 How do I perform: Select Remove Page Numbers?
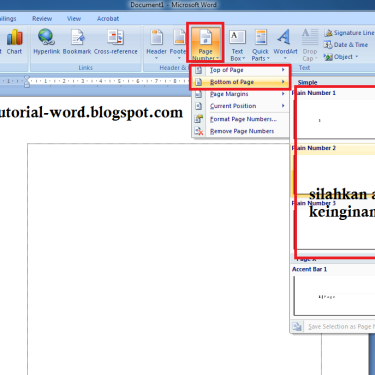240,131
